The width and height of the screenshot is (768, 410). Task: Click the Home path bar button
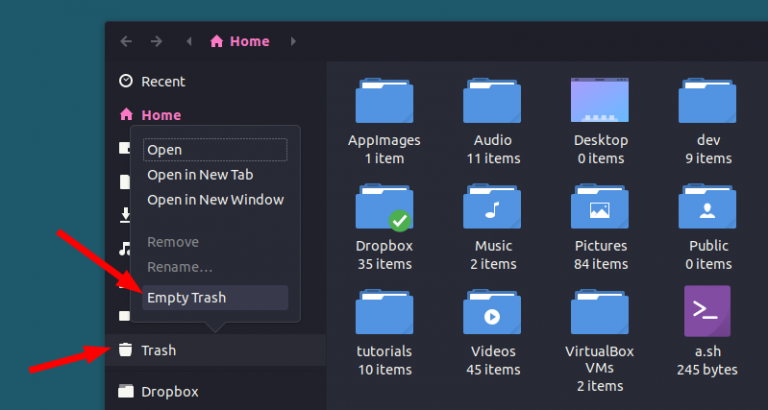pos(240,41)
